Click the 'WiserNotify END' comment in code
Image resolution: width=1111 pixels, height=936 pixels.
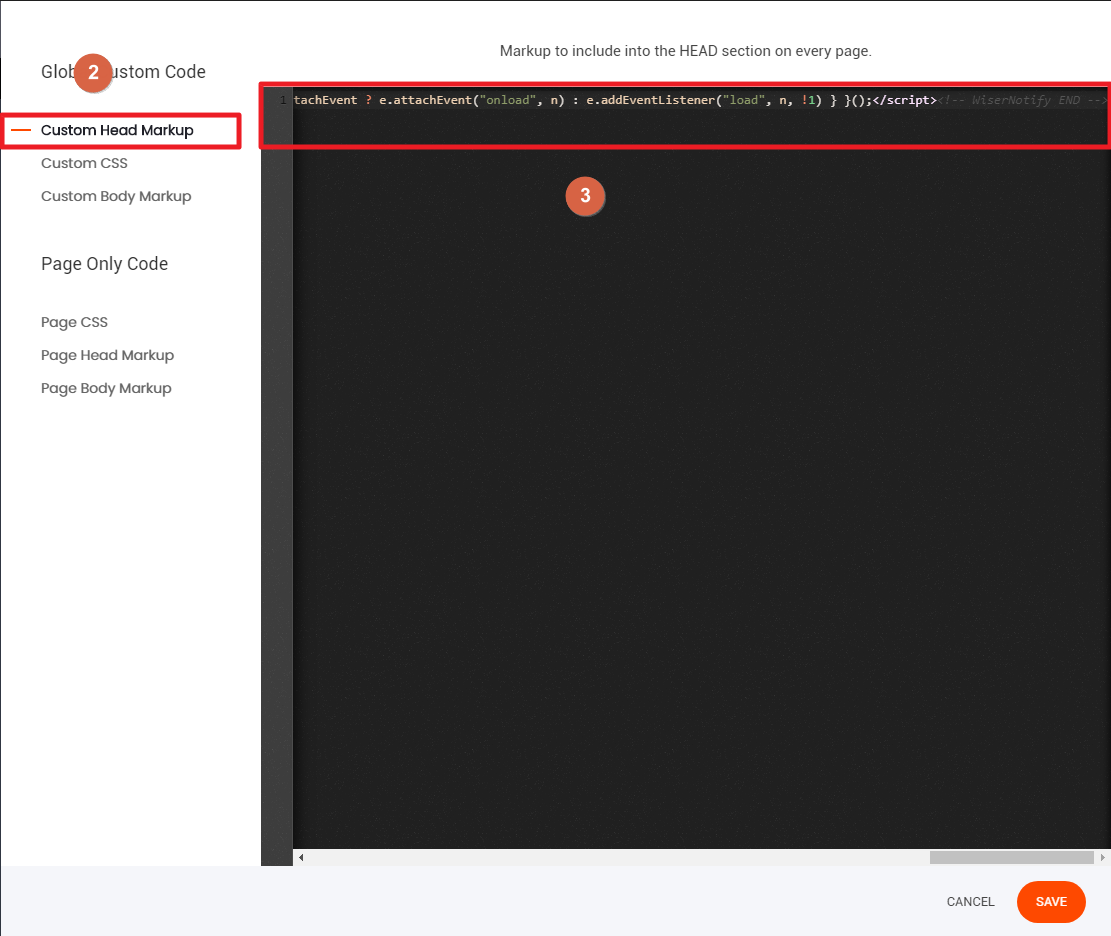(1022, 100)
